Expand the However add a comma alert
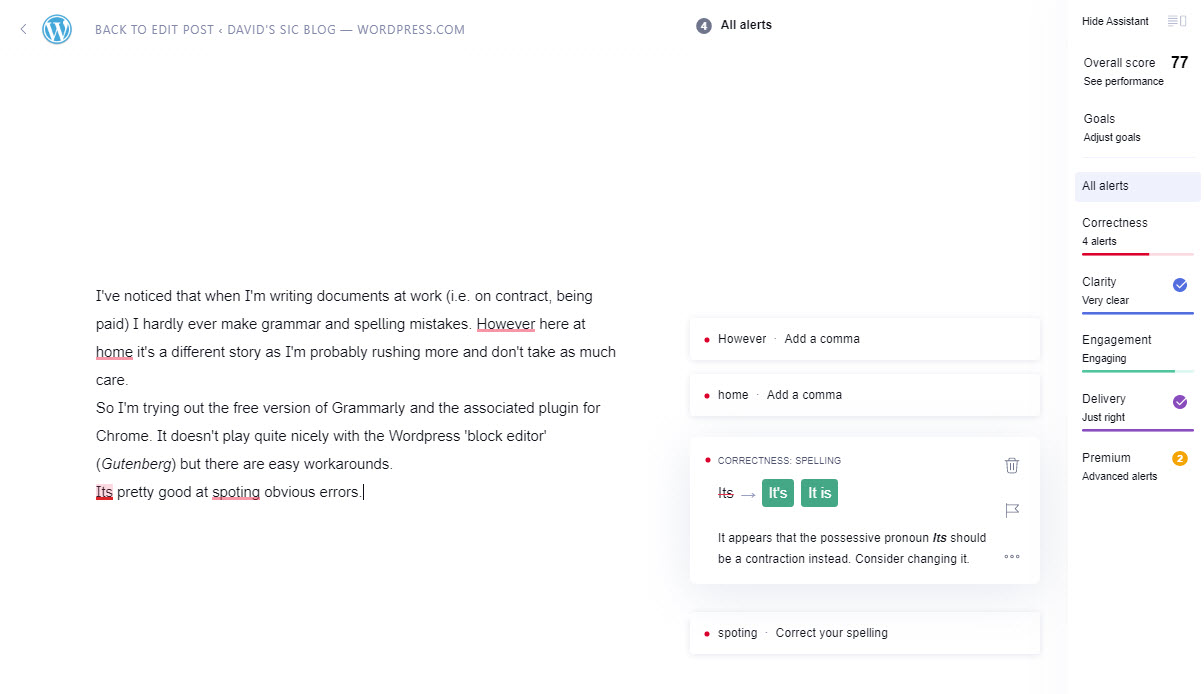 tap(865, 339)
